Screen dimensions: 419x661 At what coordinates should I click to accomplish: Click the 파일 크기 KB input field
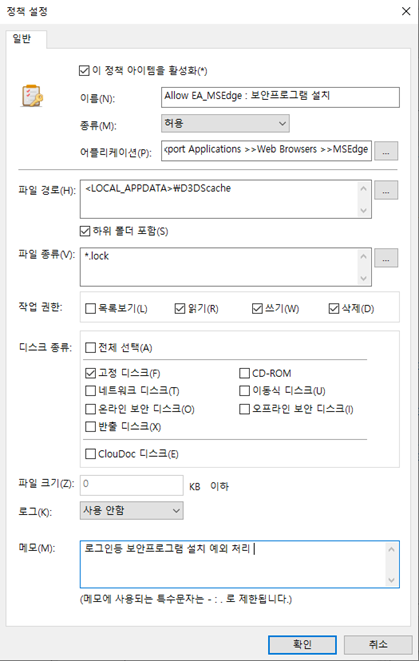(x=132, y=485)
